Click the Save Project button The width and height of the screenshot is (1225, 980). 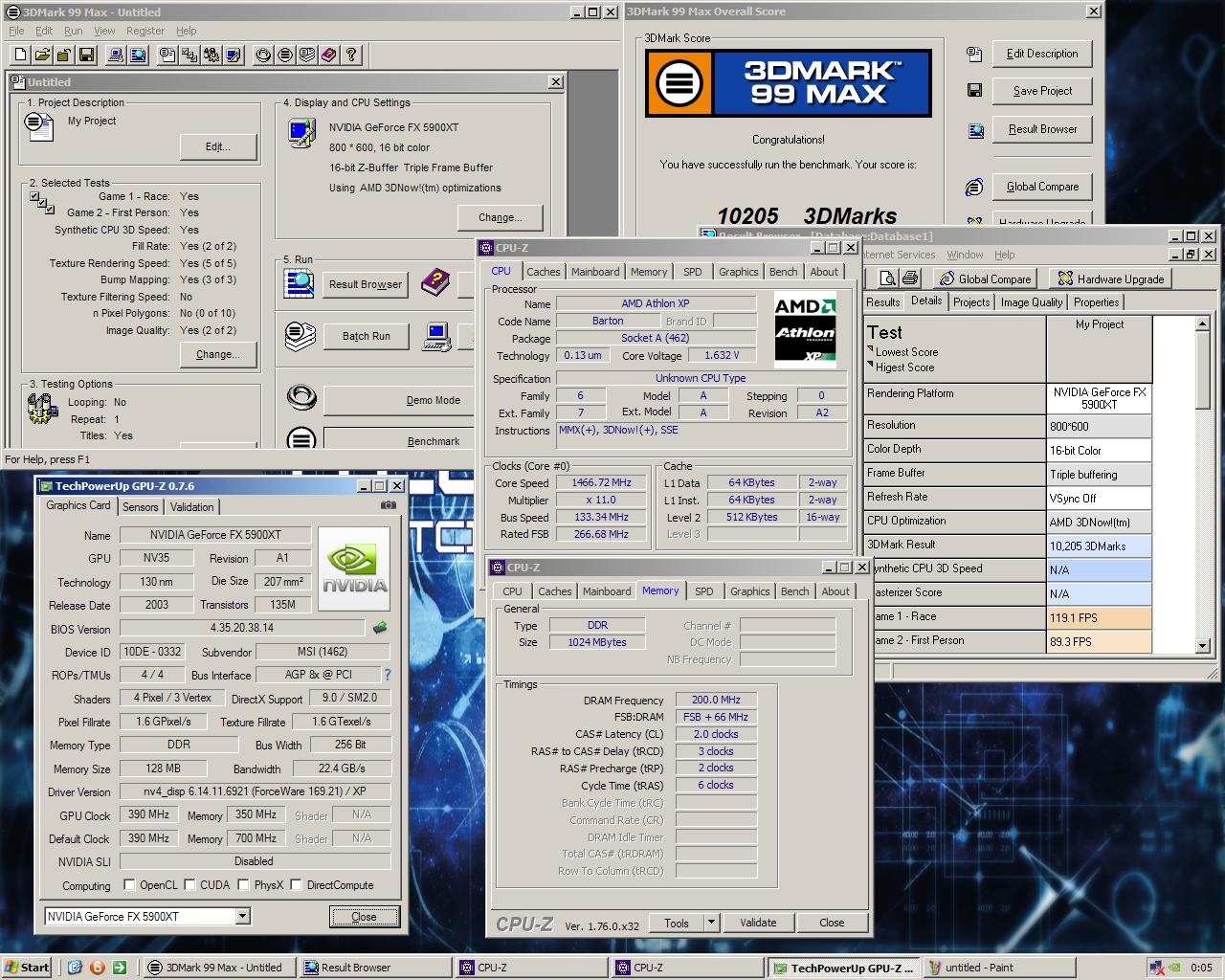[x=1042, y=91]
